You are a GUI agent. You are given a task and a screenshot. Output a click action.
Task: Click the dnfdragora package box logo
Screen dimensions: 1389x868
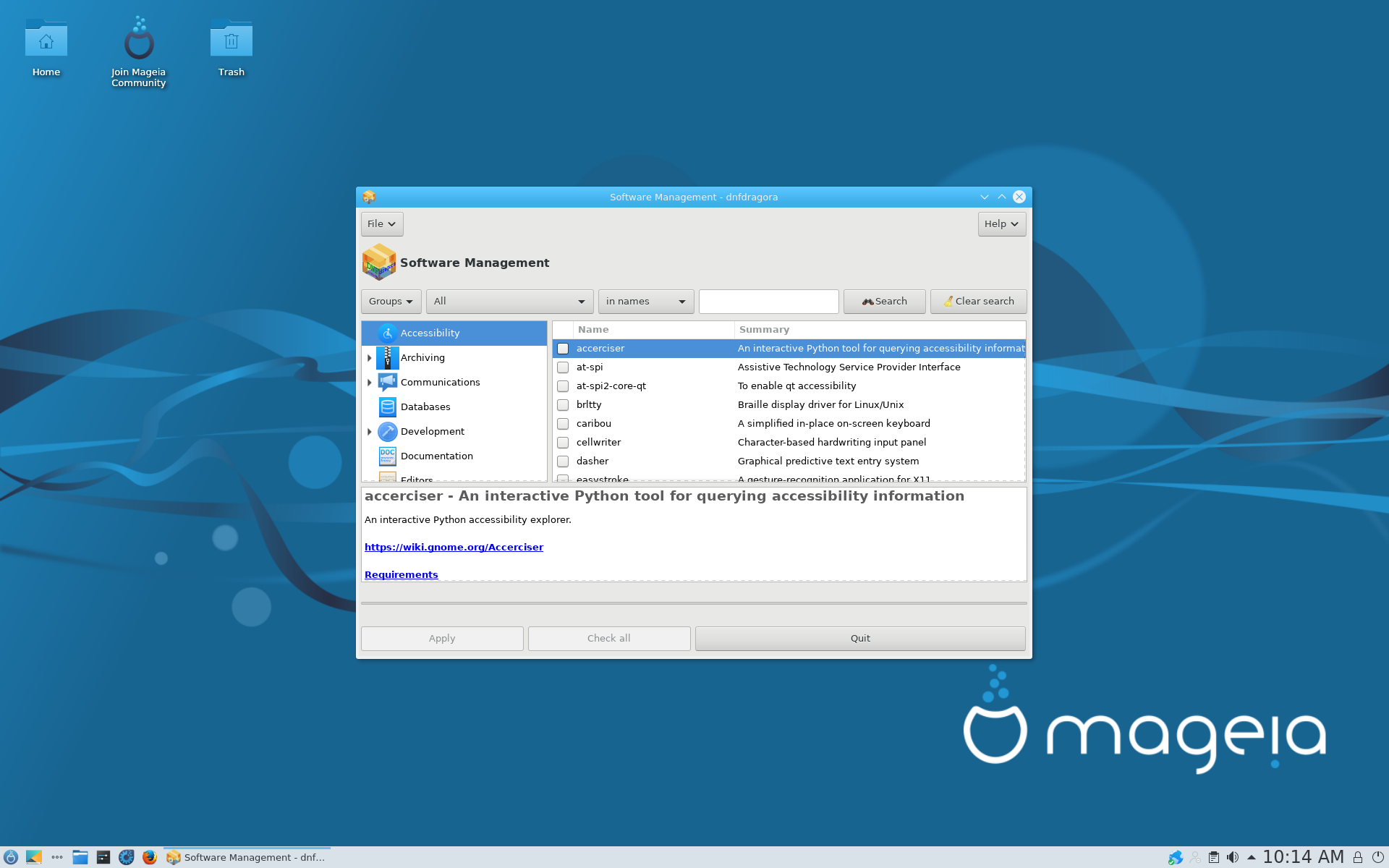(379, 263)
